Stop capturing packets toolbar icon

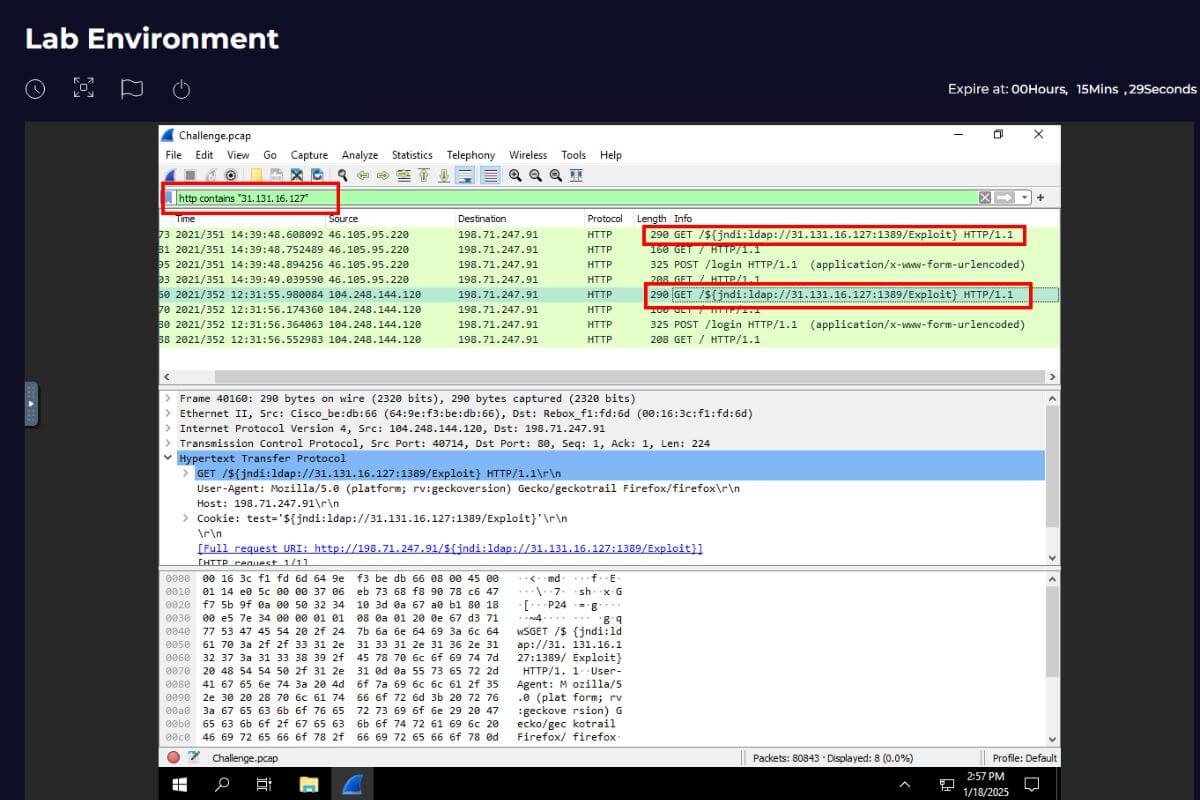click(x=190, y=175)
